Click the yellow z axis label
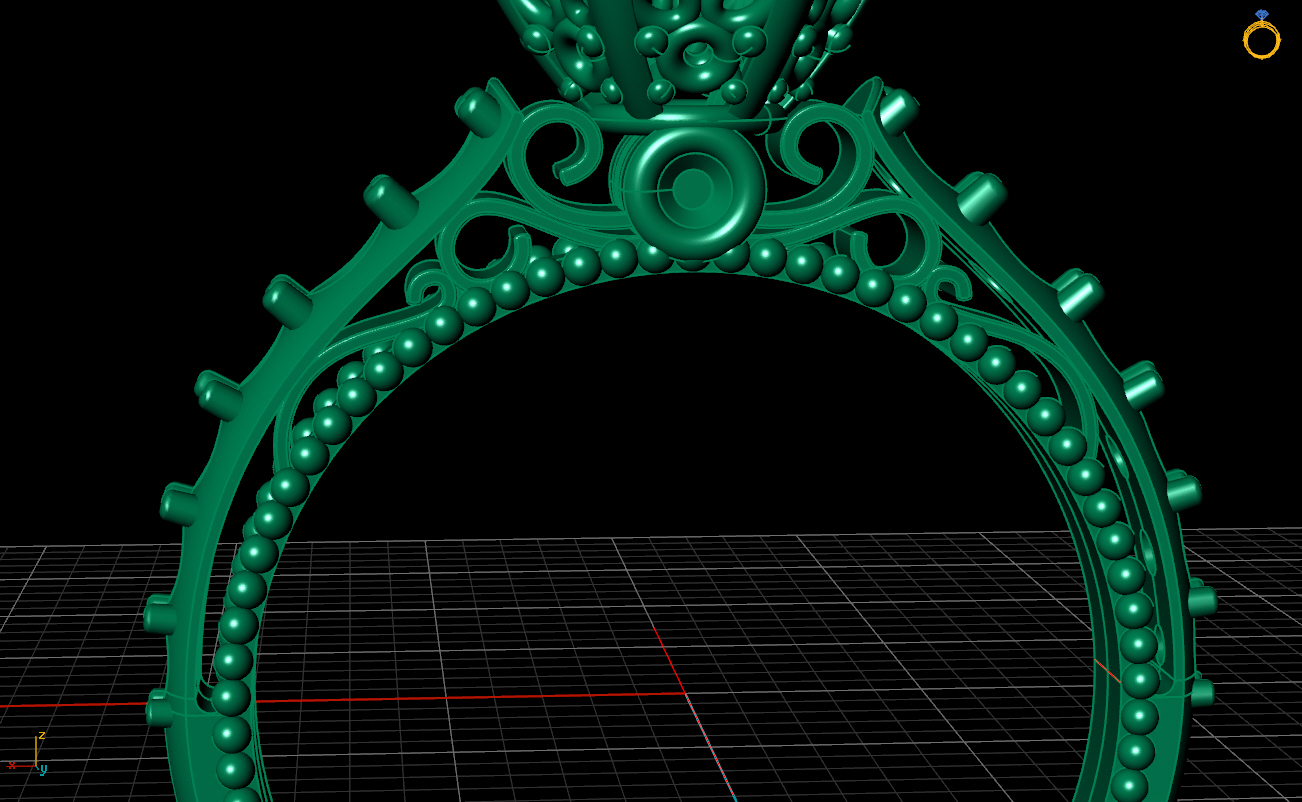This screenshot has height=802, width=1302. (42, 735)
